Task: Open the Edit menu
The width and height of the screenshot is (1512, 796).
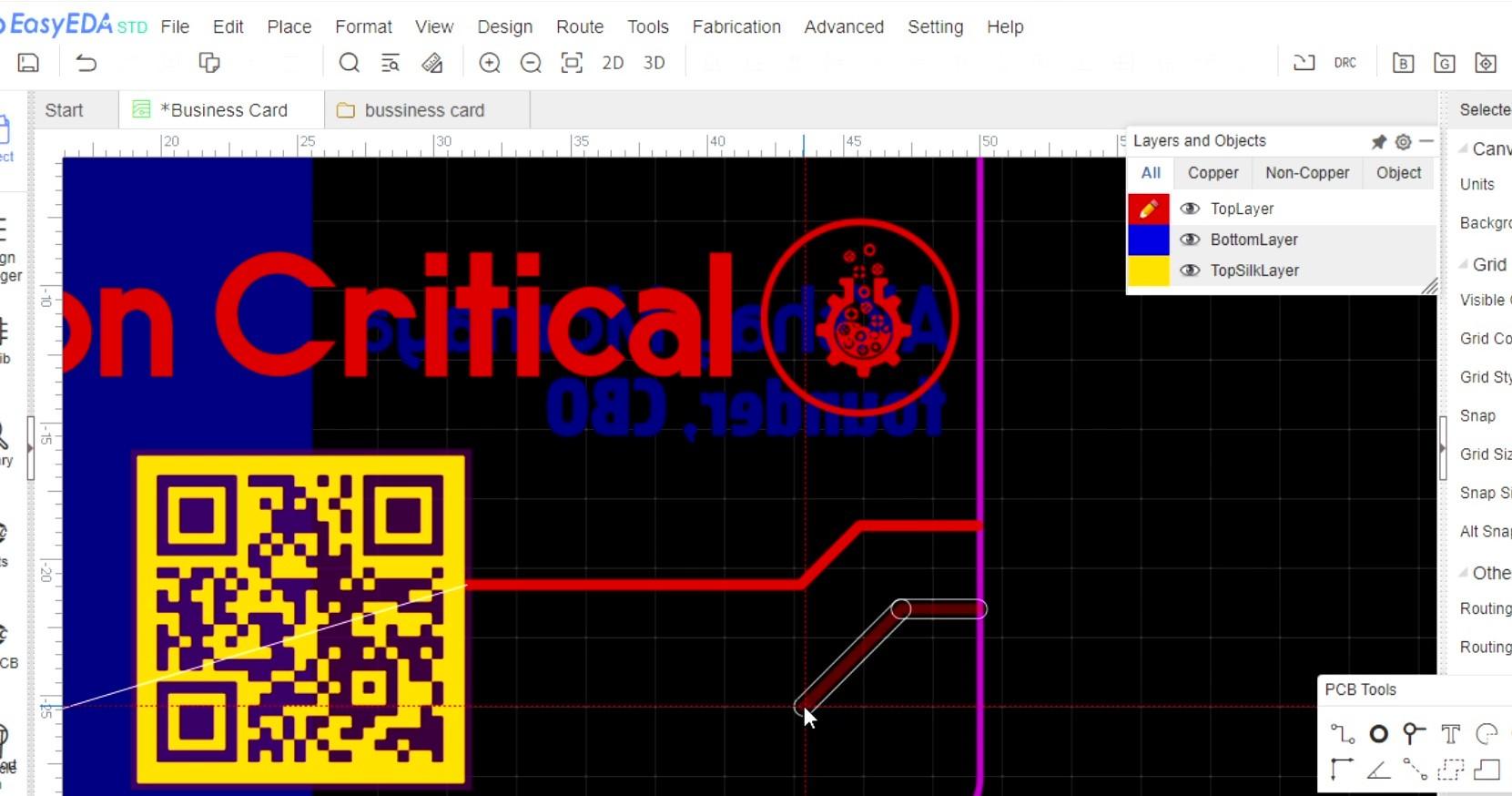Action: tap(228, 26)
